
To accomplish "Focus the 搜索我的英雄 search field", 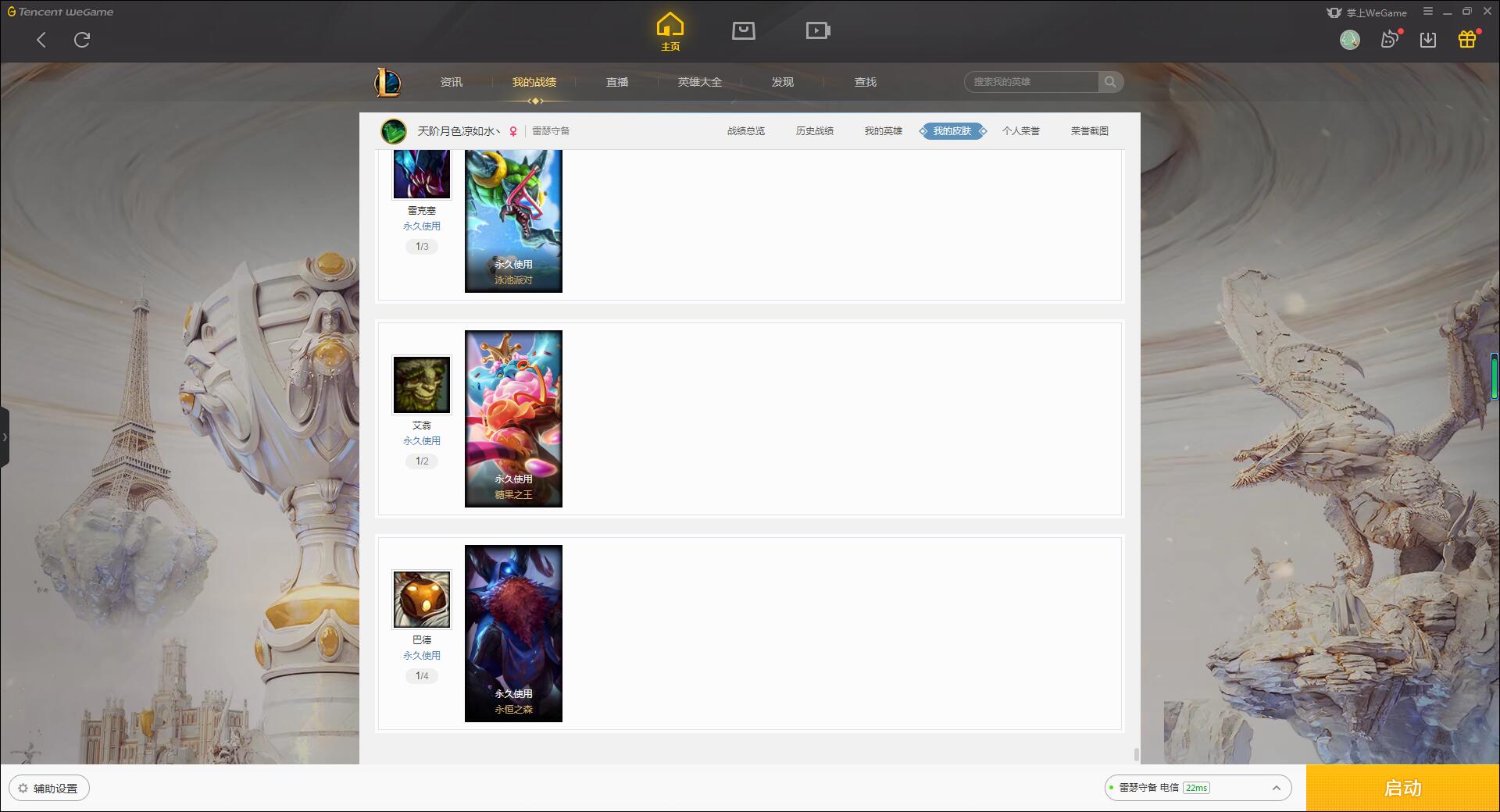I will point(1031,82).
